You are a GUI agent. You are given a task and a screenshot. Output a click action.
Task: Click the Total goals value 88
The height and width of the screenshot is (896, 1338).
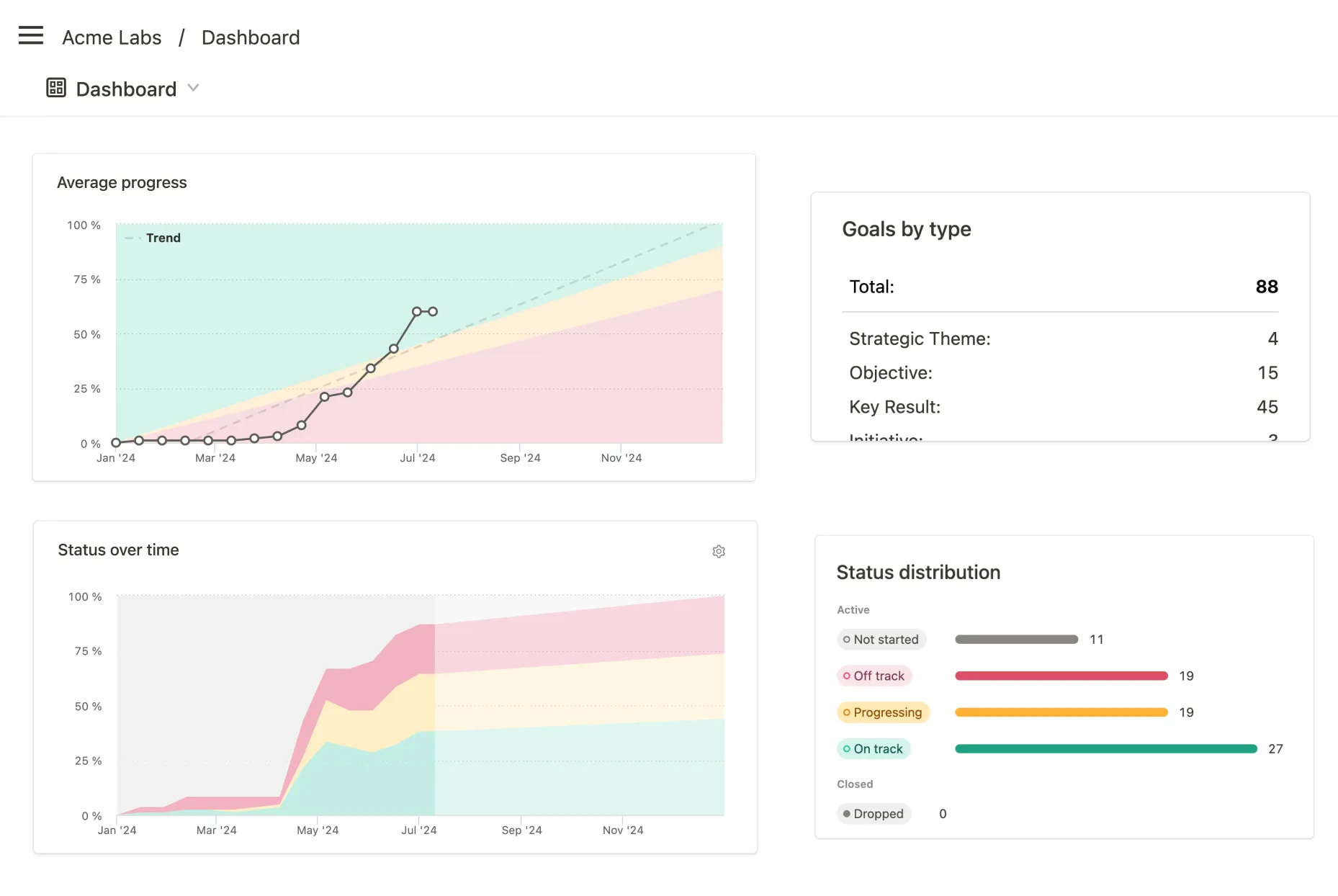pos(1267,287)
